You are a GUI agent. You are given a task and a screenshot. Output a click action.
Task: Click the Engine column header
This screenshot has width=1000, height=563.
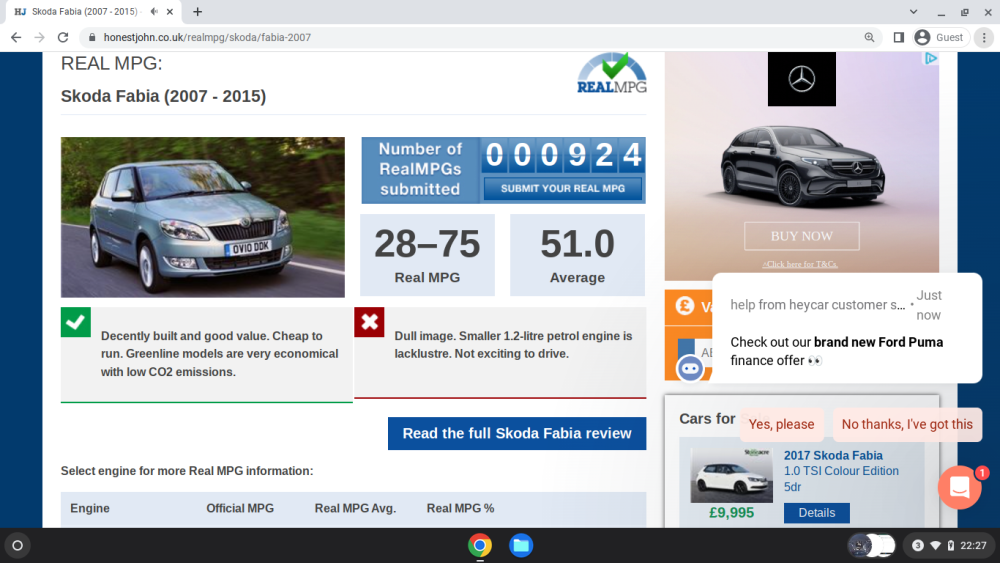90,508
